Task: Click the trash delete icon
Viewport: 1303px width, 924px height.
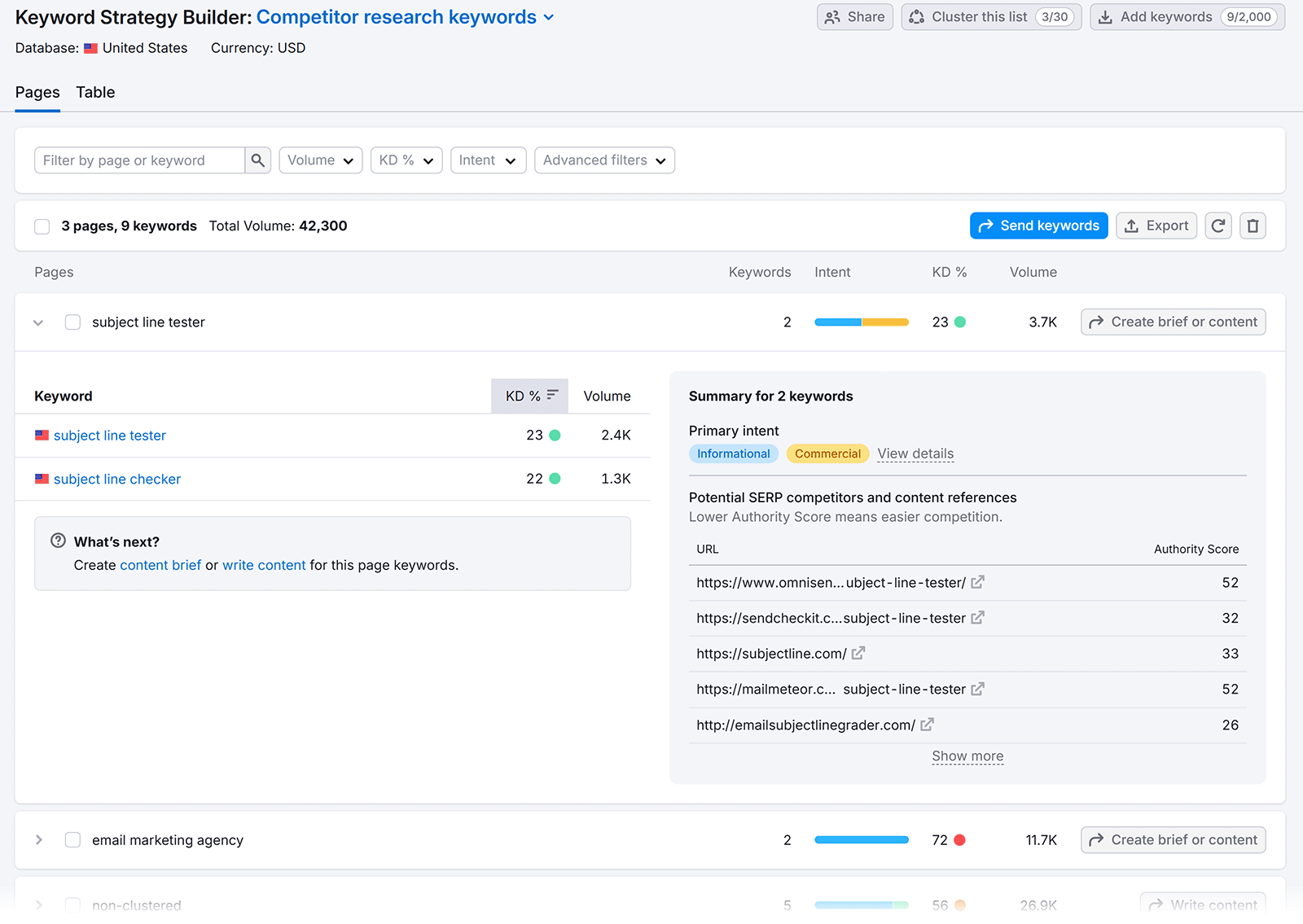Action: 1253,226
